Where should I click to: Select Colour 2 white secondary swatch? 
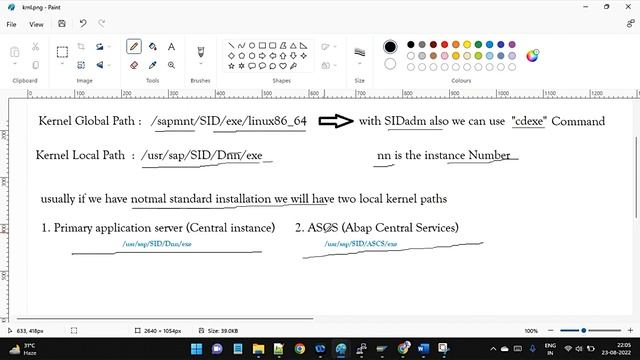tap(390, 64)
